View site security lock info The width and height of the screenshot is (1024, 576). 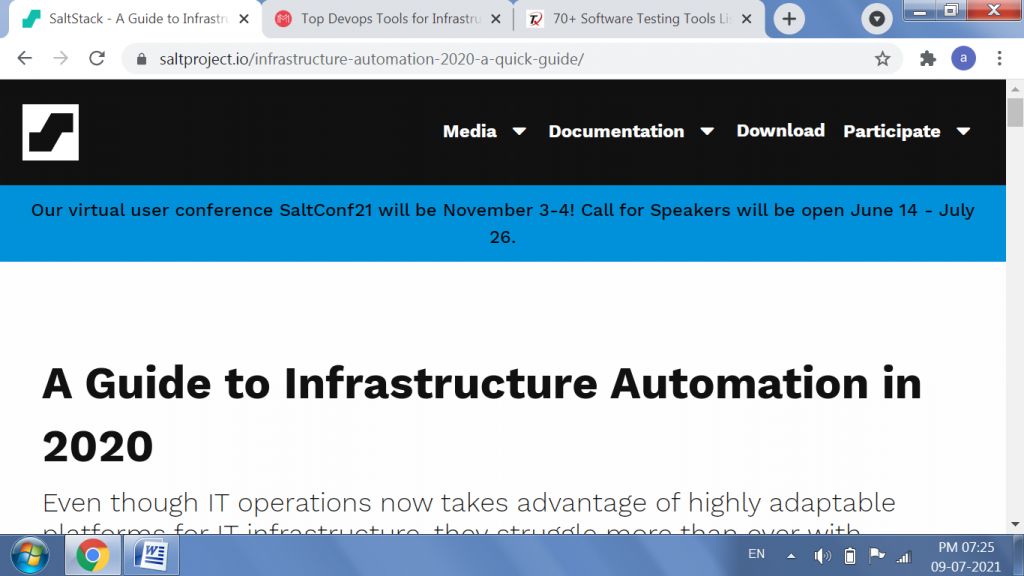[x=142, y=59]
